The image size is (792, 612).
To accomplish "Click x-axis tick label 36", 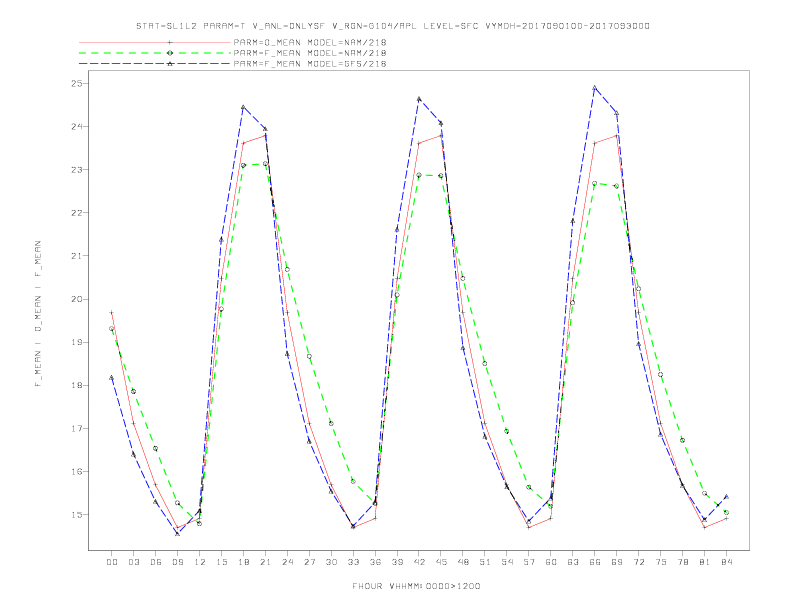I will (x=375, y=562).
